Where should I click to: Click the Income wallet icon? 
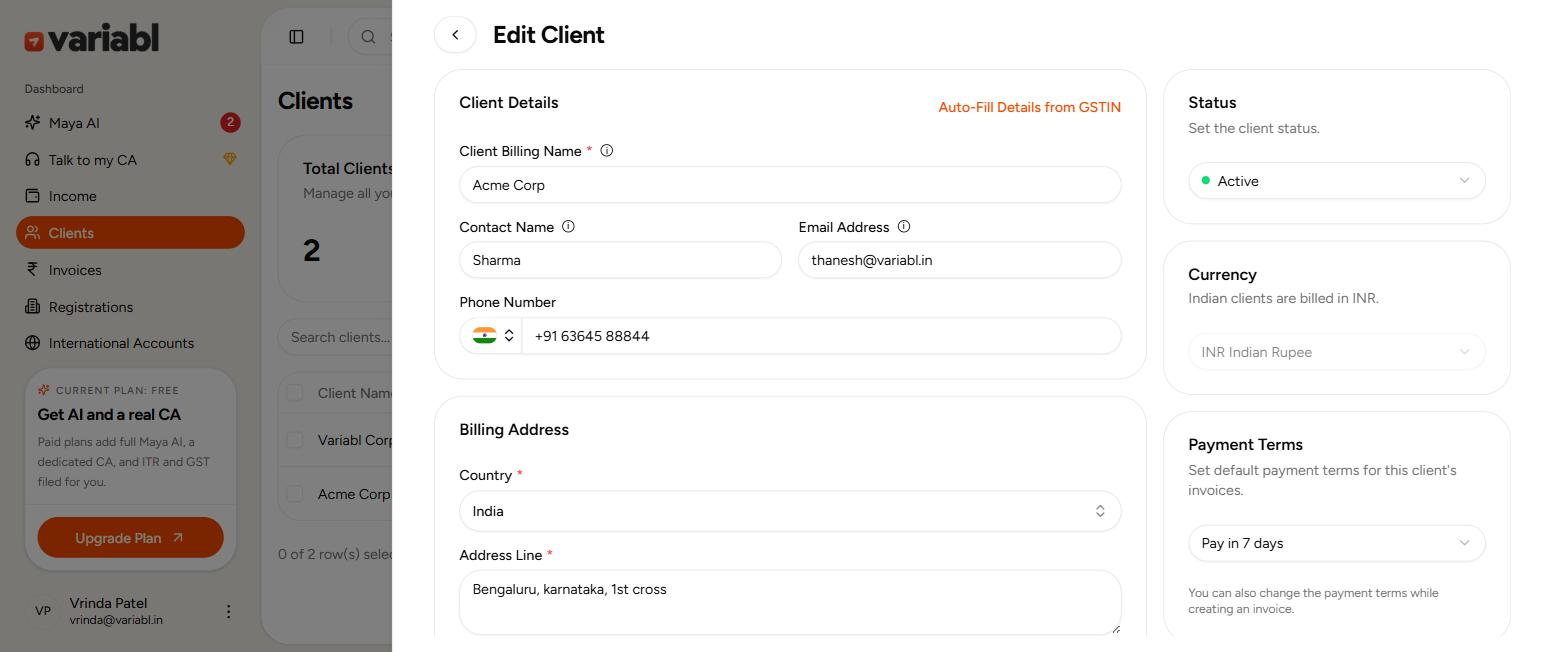(x=33, y=196)
